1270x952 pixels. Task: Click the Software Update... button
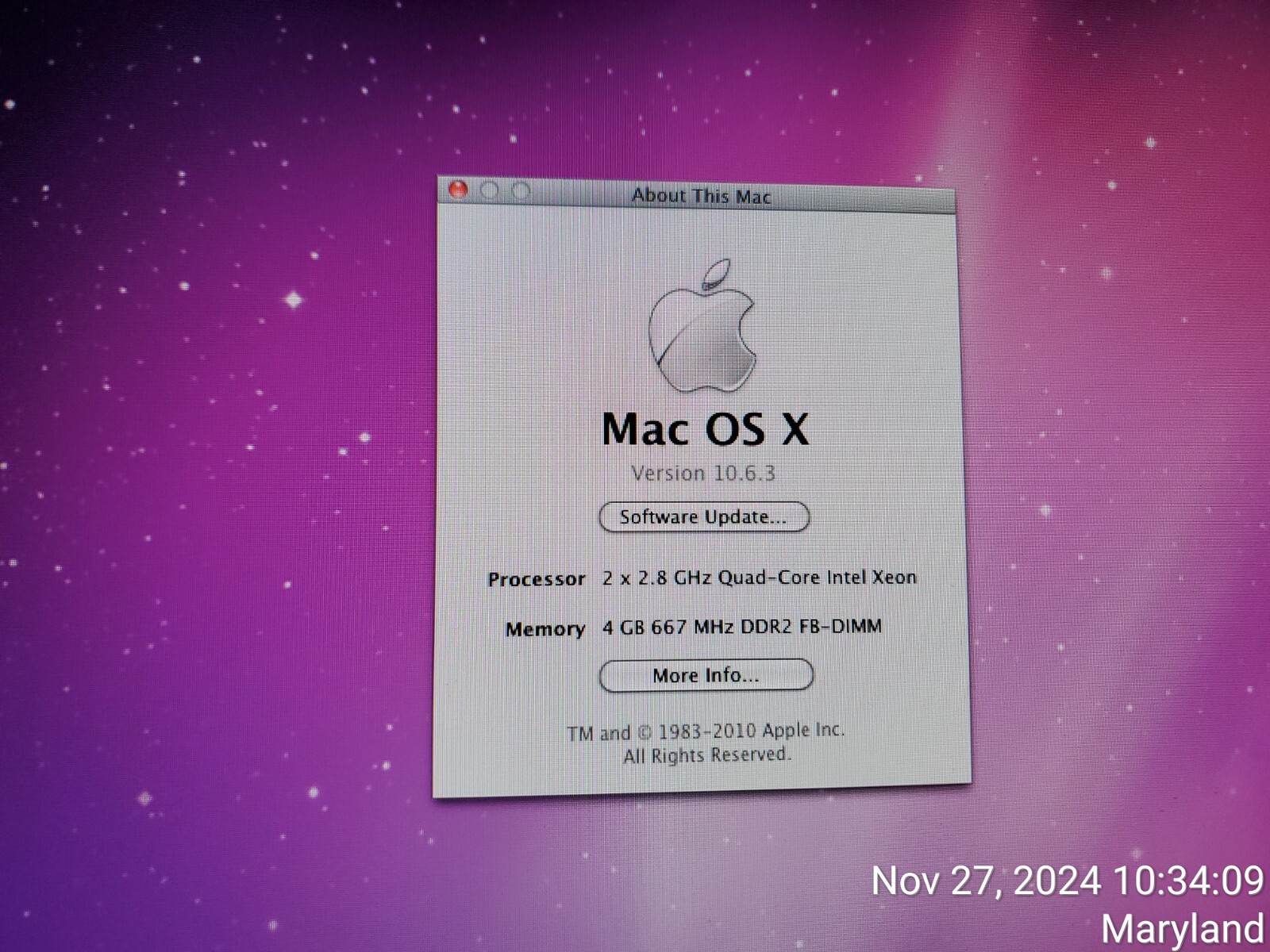pyautogui.click(x=704, y=517)
